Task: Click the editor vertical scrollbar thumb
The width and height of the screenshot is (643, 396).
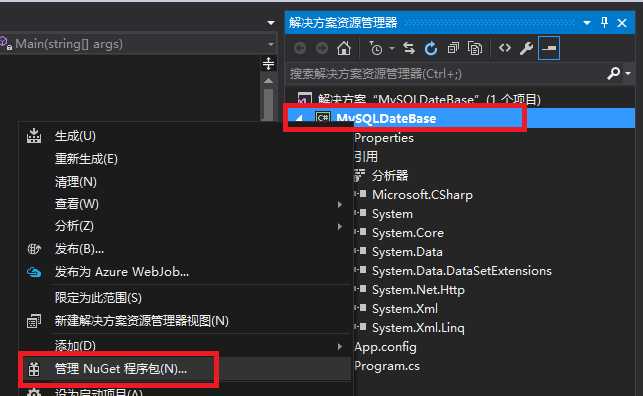Action: point(268,104)
